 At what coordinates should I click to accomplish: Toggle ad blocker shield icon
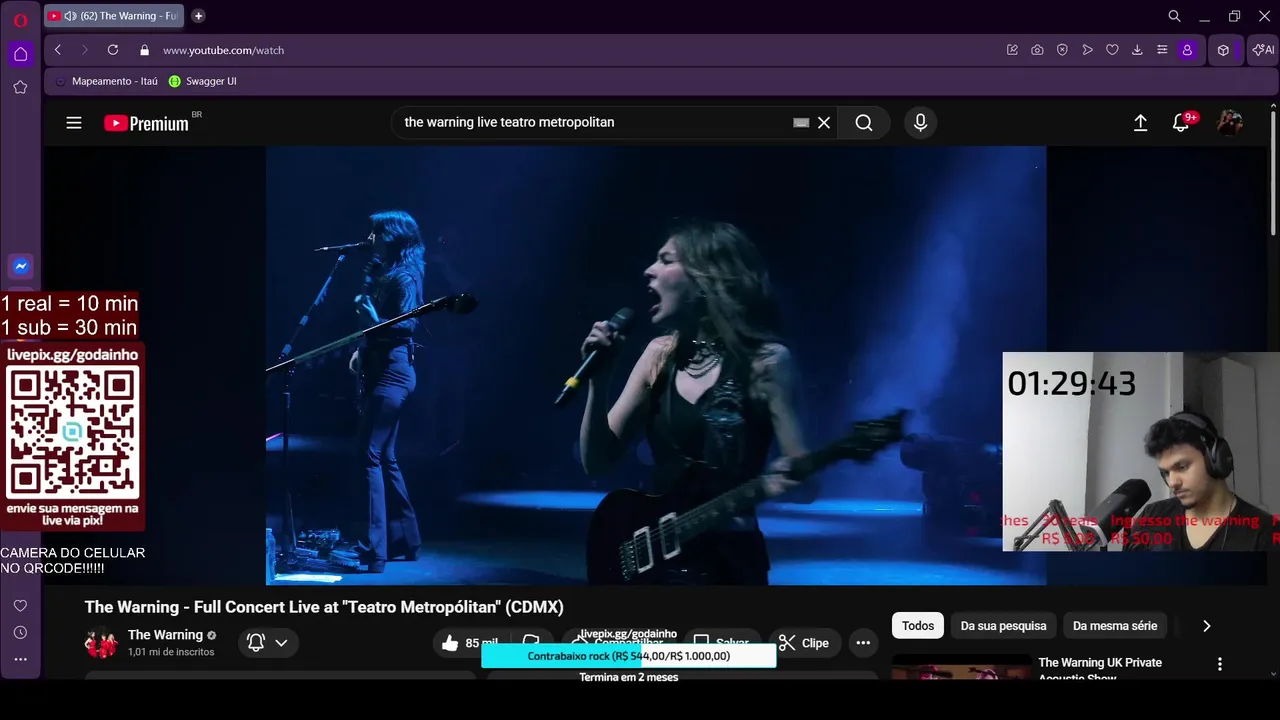(x=1062, y=50)
